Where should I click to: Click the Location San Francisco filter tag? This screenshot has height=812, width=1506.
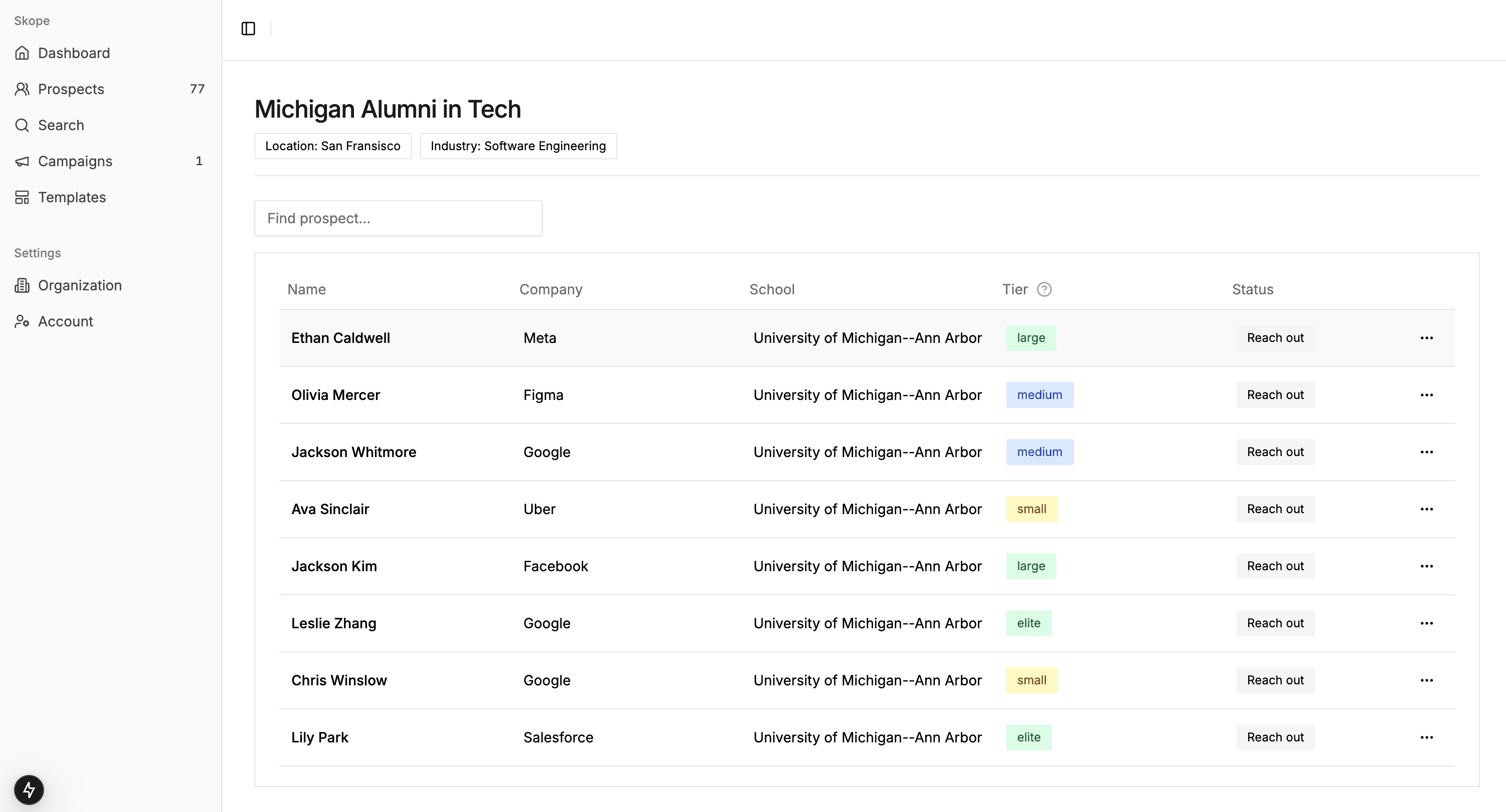[333, 146]
